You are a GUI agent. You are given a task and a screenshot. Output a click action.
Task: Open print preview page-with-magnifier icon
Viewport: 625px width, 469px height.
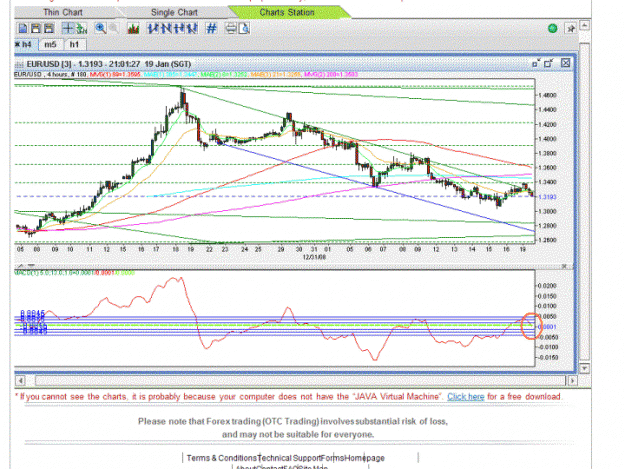(244, 28)
